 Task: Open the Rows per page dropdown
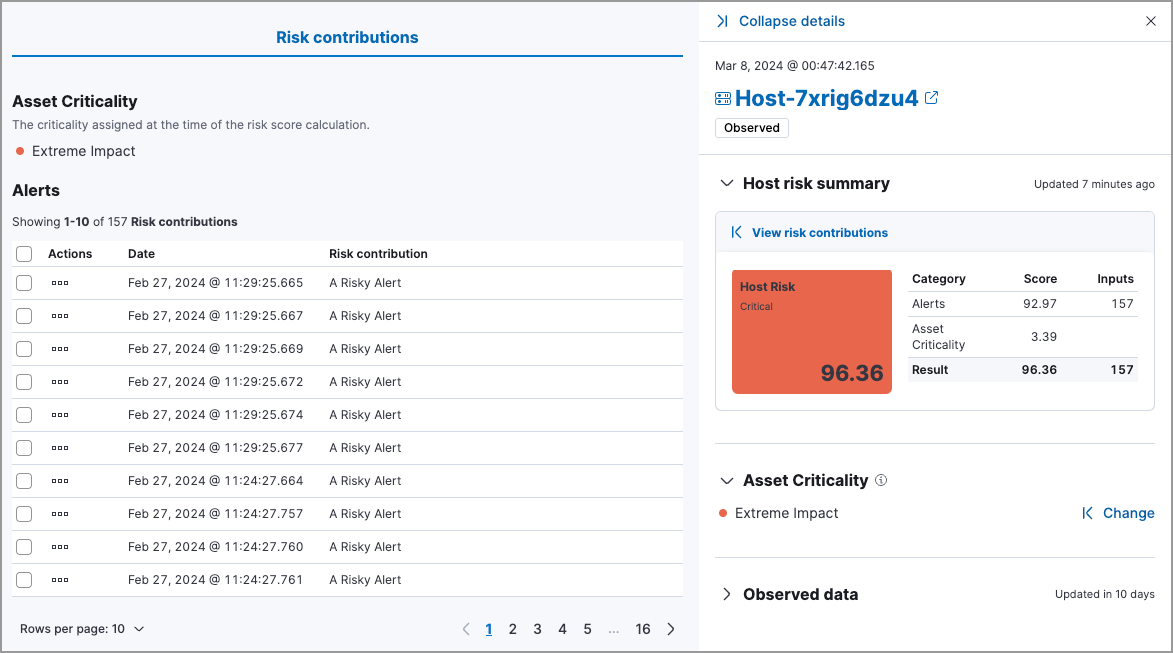83,628
